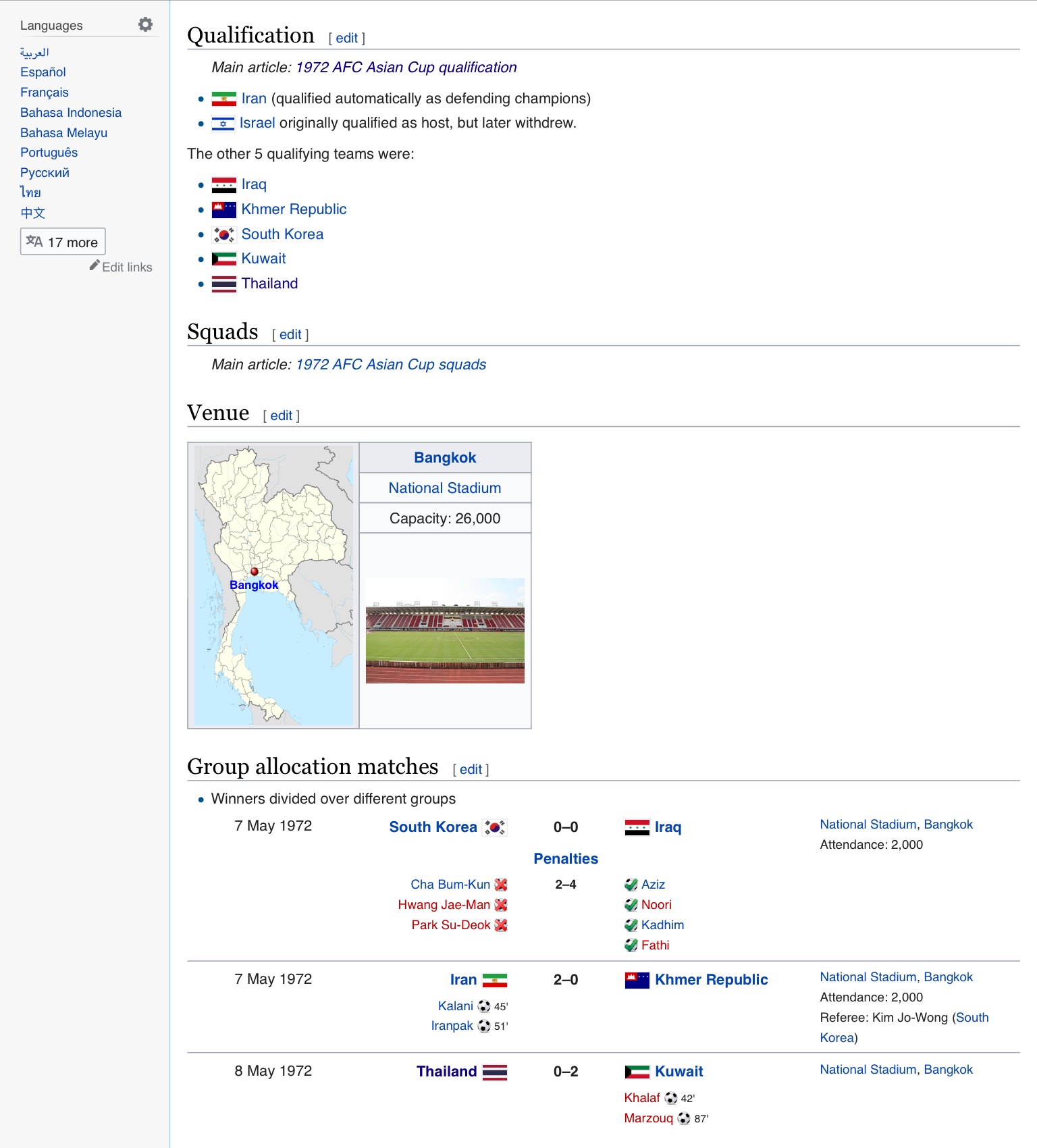Switch to Bahasa Melayu language version
Viewport: 1037px width, 1148px height.
[x=63, y=133]
